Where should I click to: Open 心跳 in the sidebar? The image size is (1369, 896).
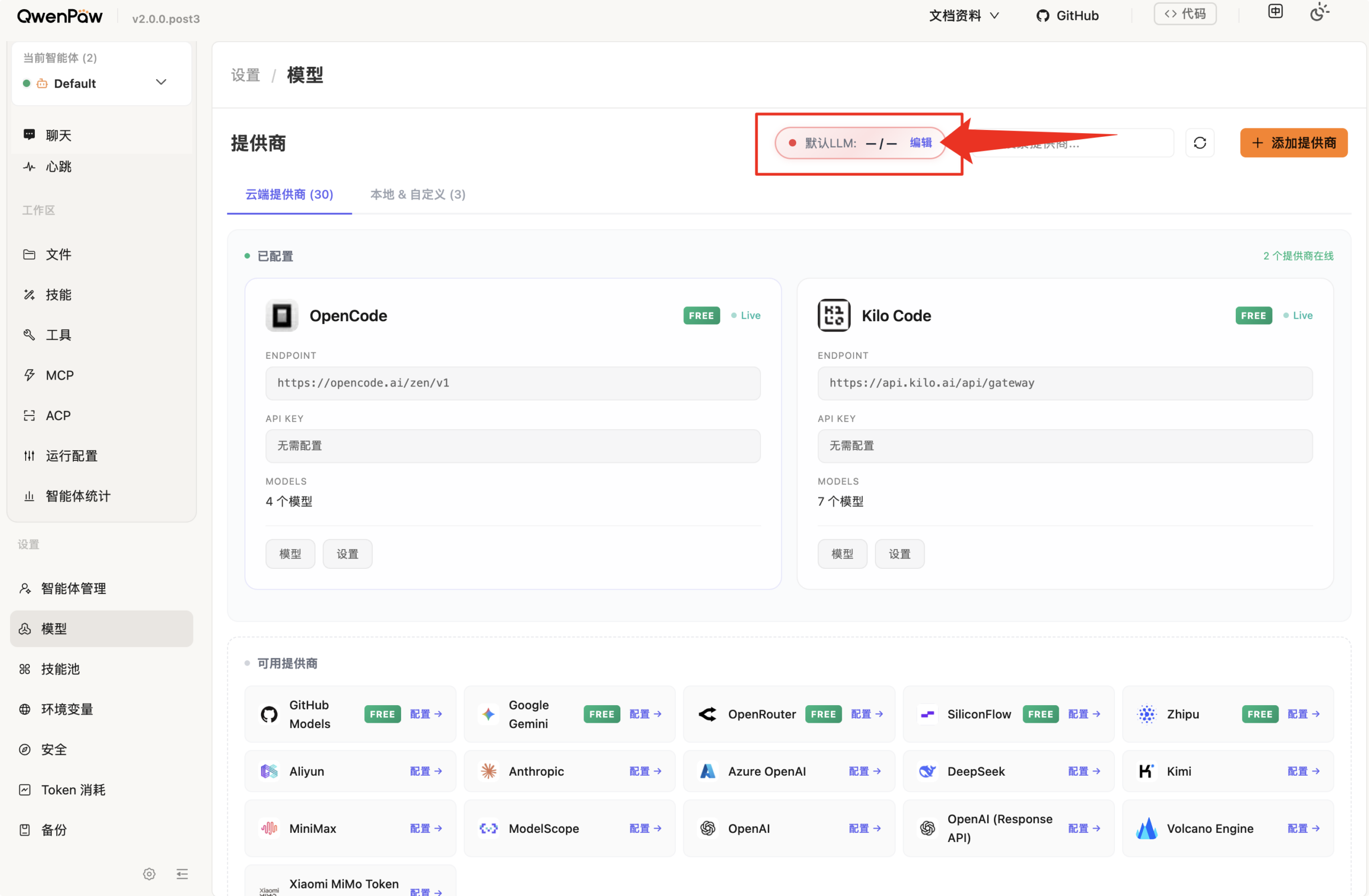(x=101, y=167)
